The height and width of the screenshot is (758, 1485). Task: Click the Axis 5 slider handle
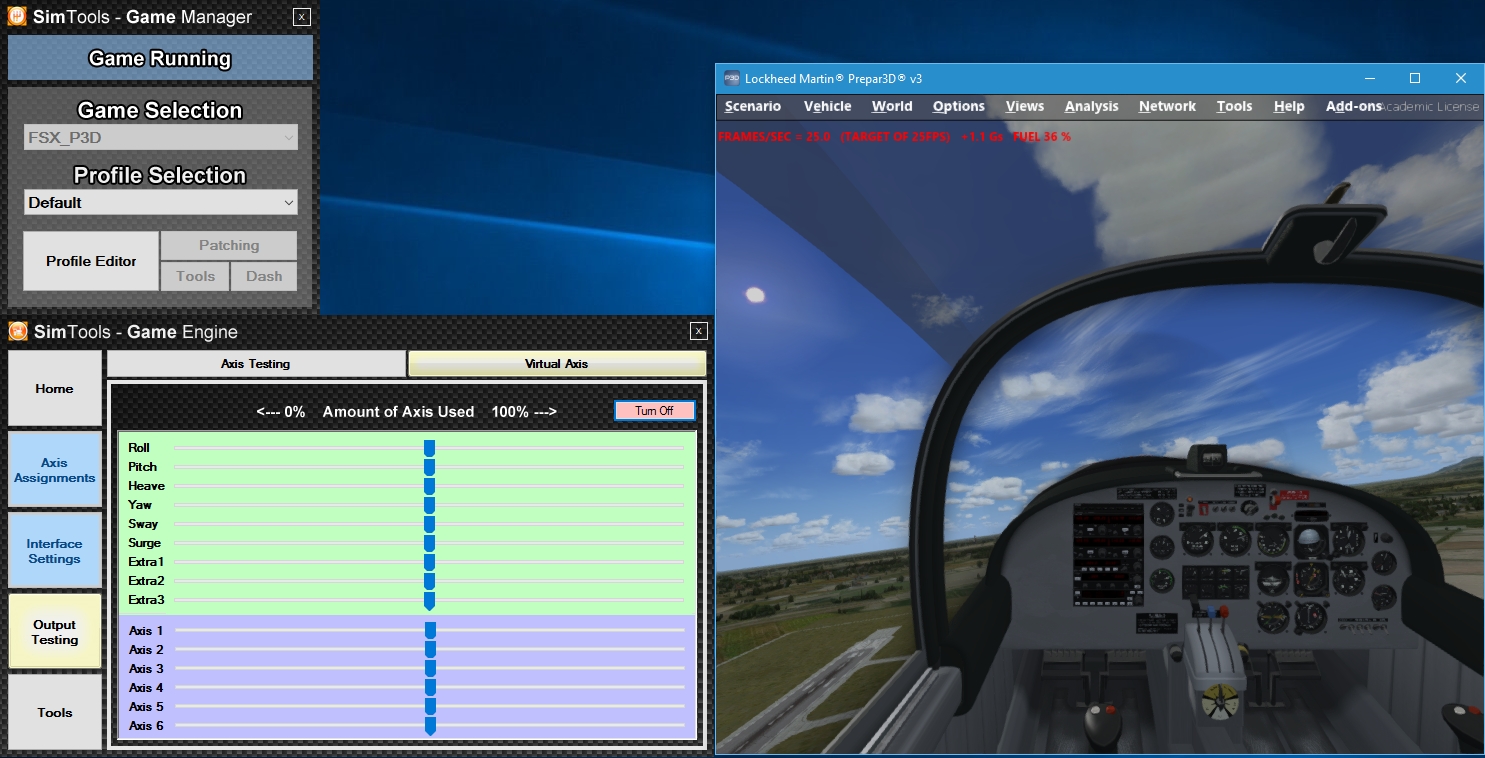[430, 707]
